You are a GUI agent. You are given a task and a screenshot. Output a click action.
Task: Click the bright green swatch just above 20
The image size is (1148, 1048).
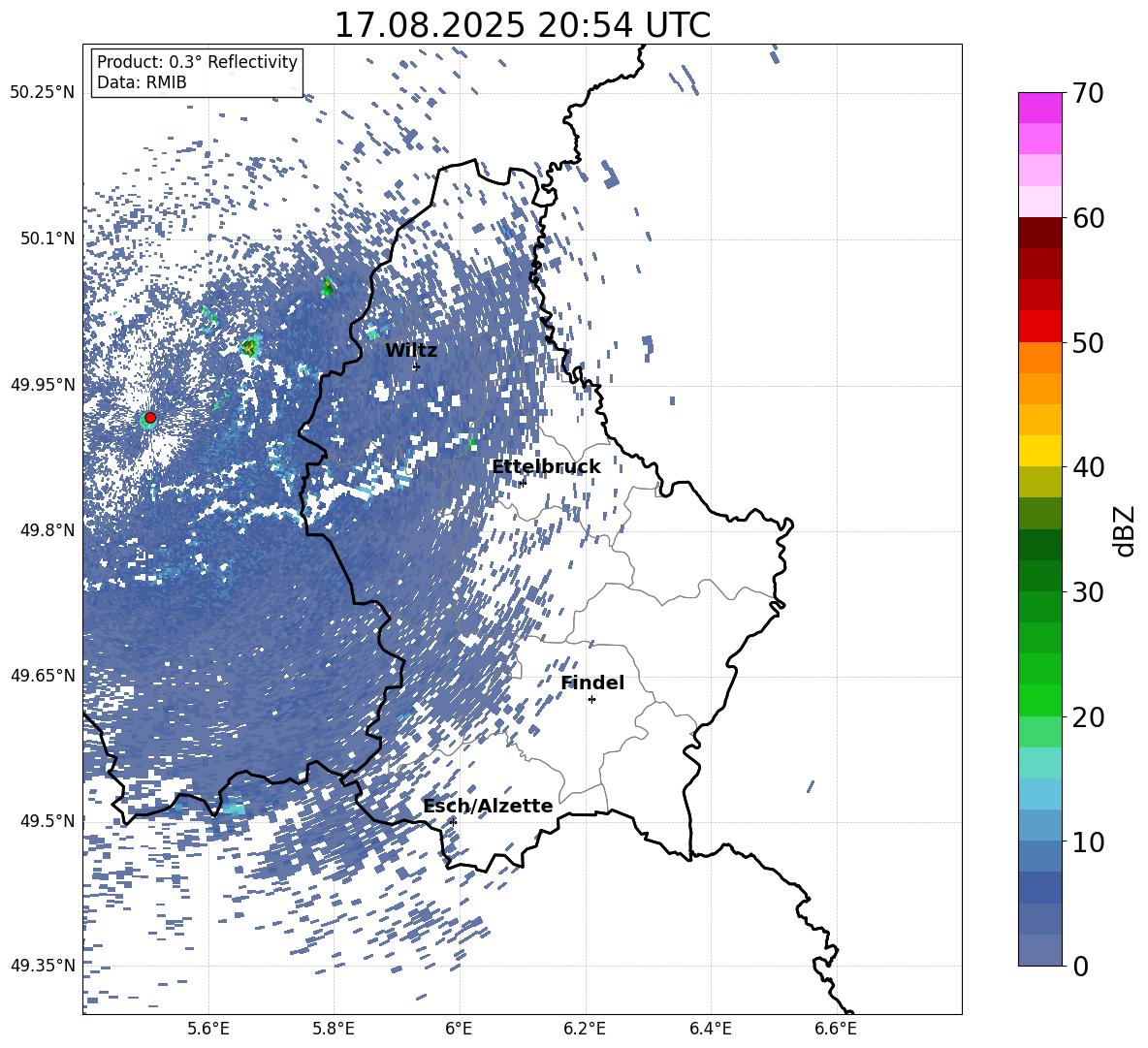point(1040,700)
